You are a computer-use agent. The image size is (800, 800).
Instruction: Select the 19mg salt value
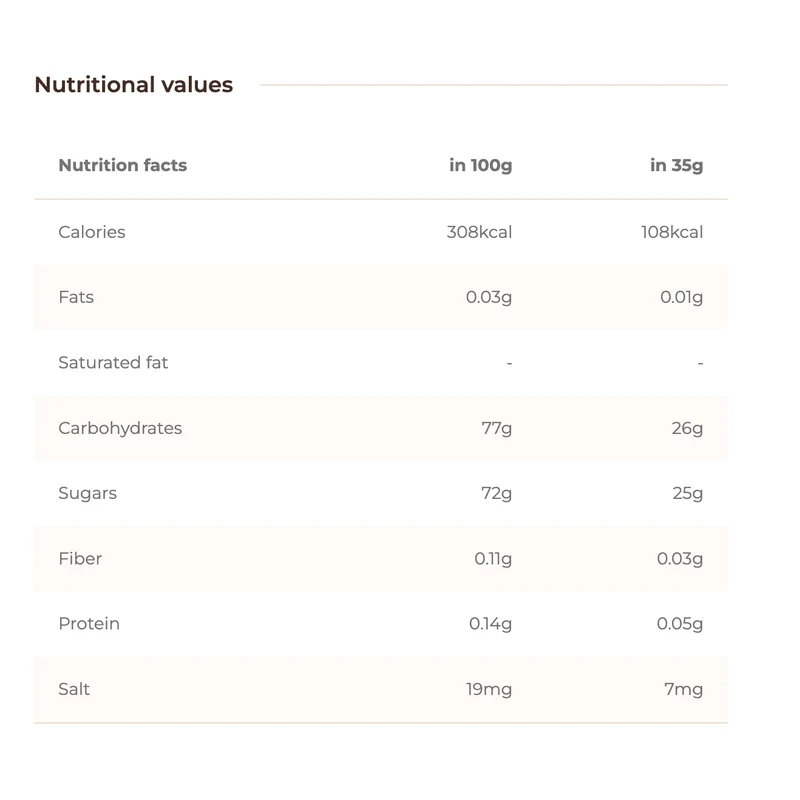489,690
